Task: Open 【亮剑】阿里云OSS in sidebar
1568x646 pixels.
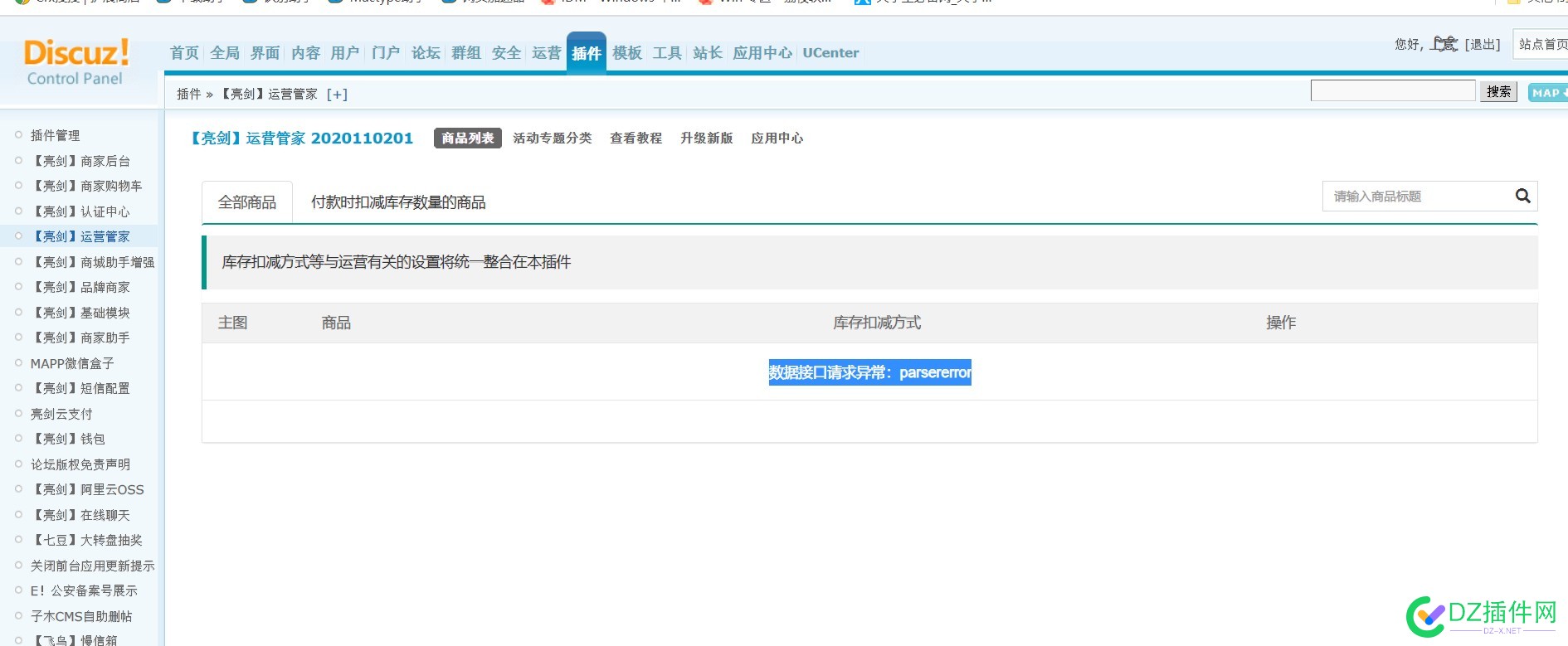Action: click(x=87, y=489)
